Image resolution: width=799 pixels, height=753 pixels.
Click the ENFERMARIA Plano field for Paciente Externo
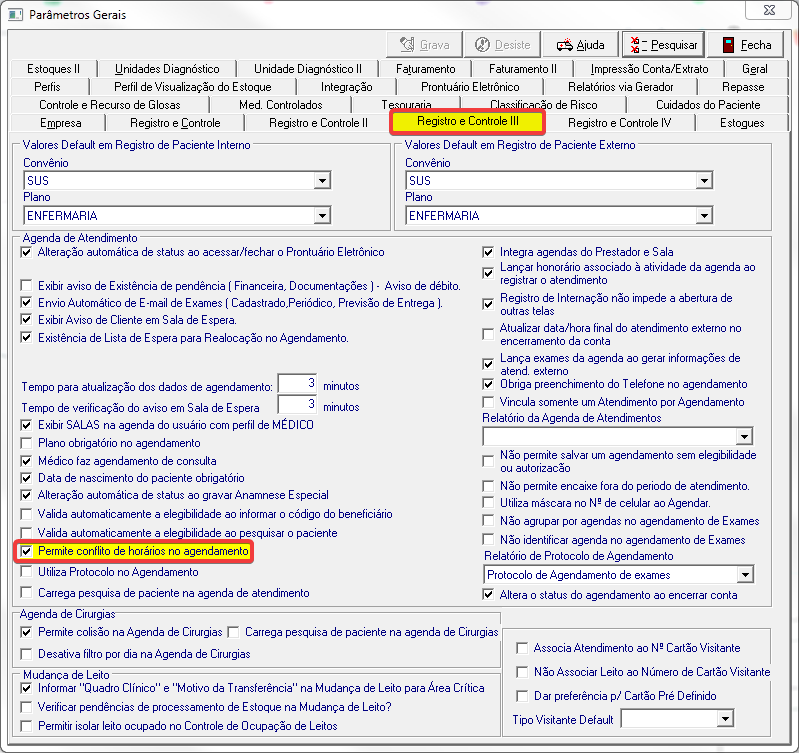[559, 216]
